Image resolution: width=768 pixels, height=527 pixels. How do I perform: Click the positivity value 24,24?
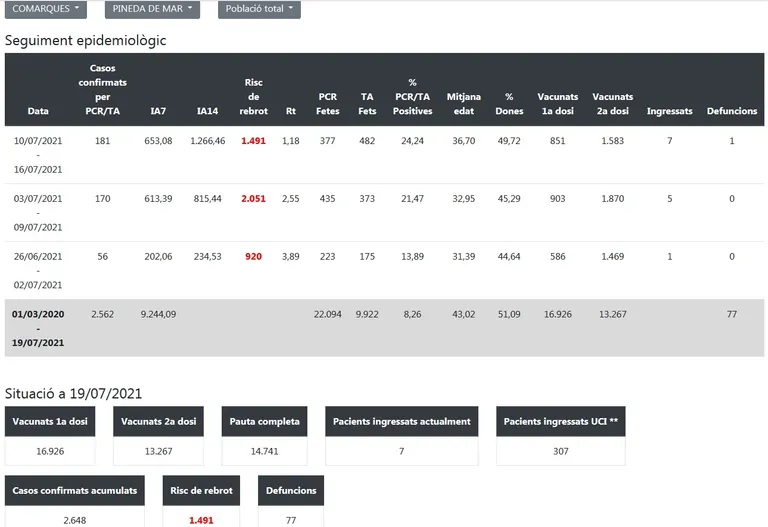pos(412,141)
